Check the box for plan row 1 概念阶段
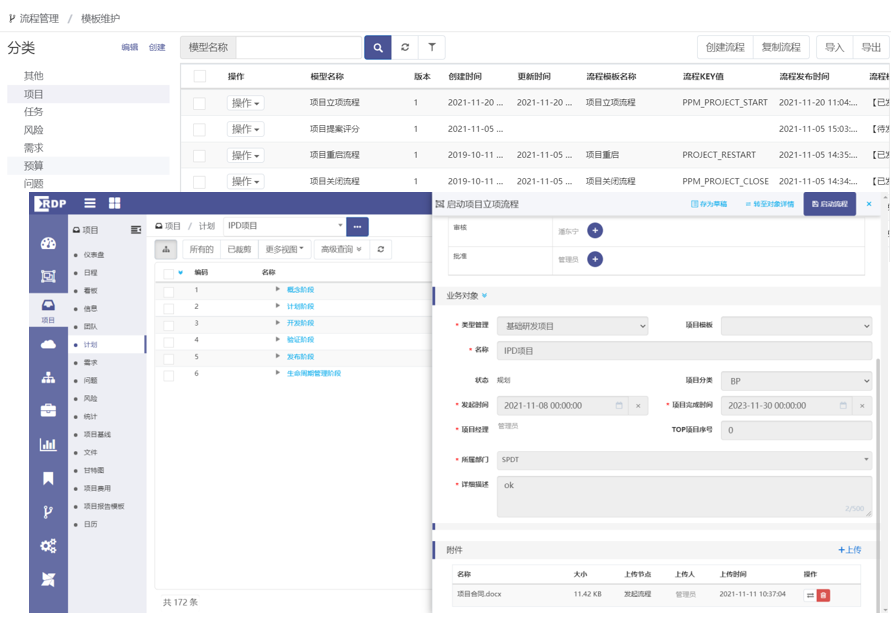Screen dimensions: 891x623 tap(169, 290)
